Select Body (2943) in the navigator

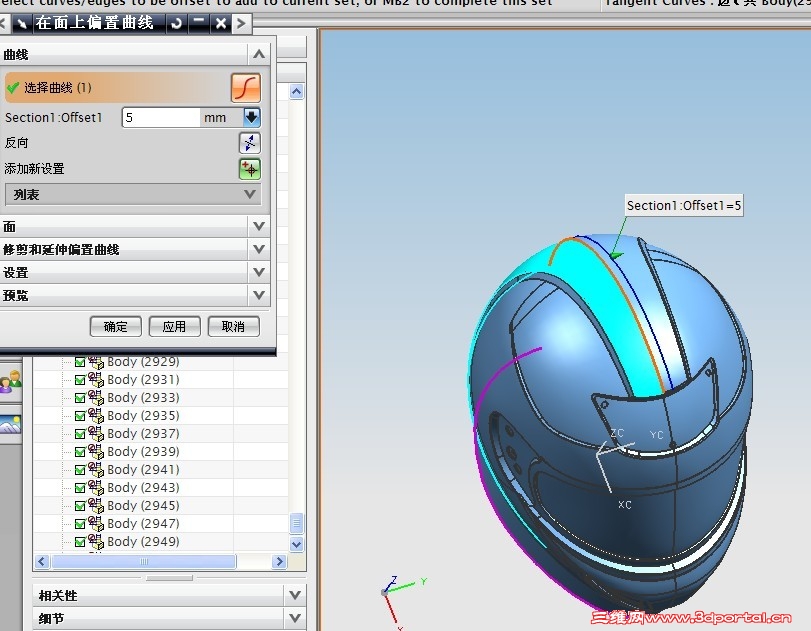[143, 488]
